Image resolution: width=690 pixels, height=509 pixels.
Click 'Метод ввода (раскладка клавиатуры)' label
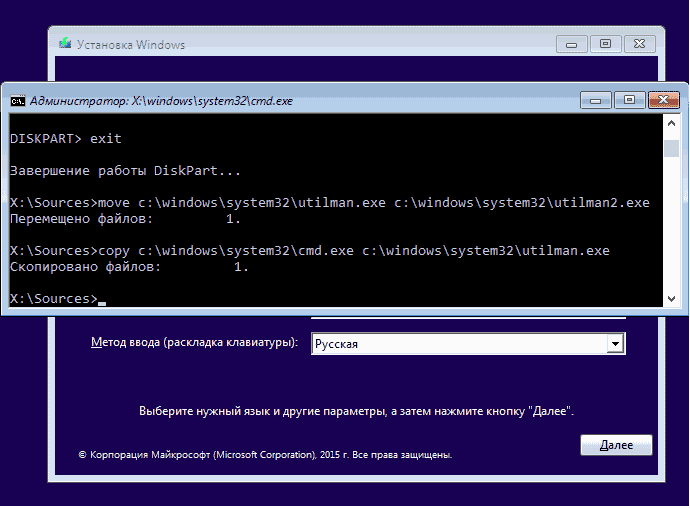(195, 342)
